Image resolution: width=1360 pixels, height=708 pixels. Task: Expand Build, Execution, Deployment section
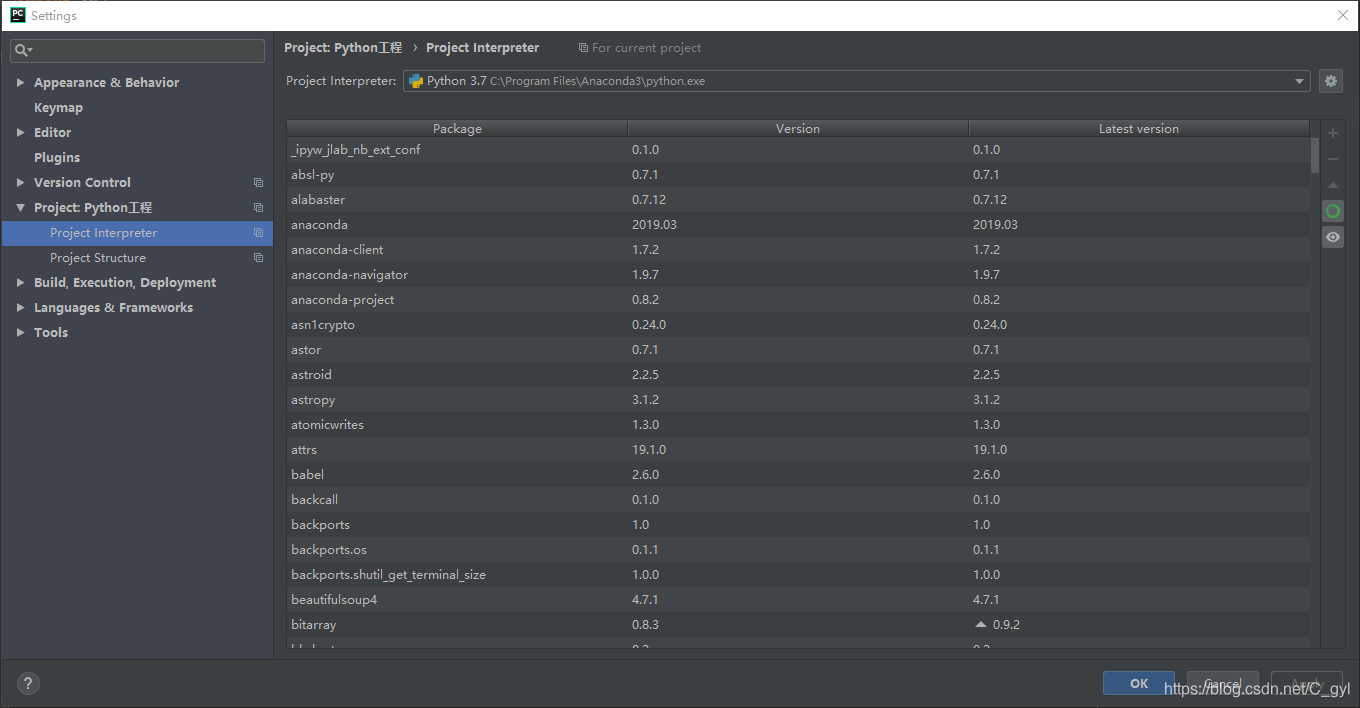tap(20, 283)
